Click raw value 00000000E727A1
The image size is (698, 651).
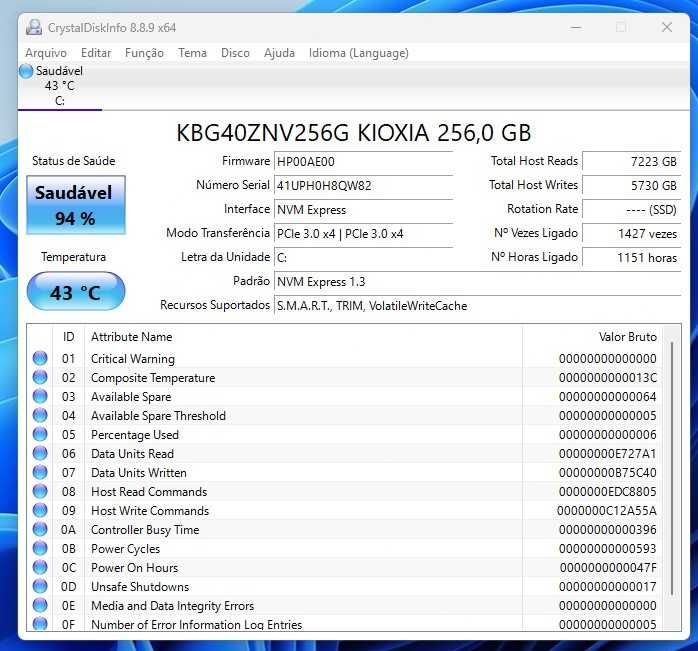pos(608,454)
